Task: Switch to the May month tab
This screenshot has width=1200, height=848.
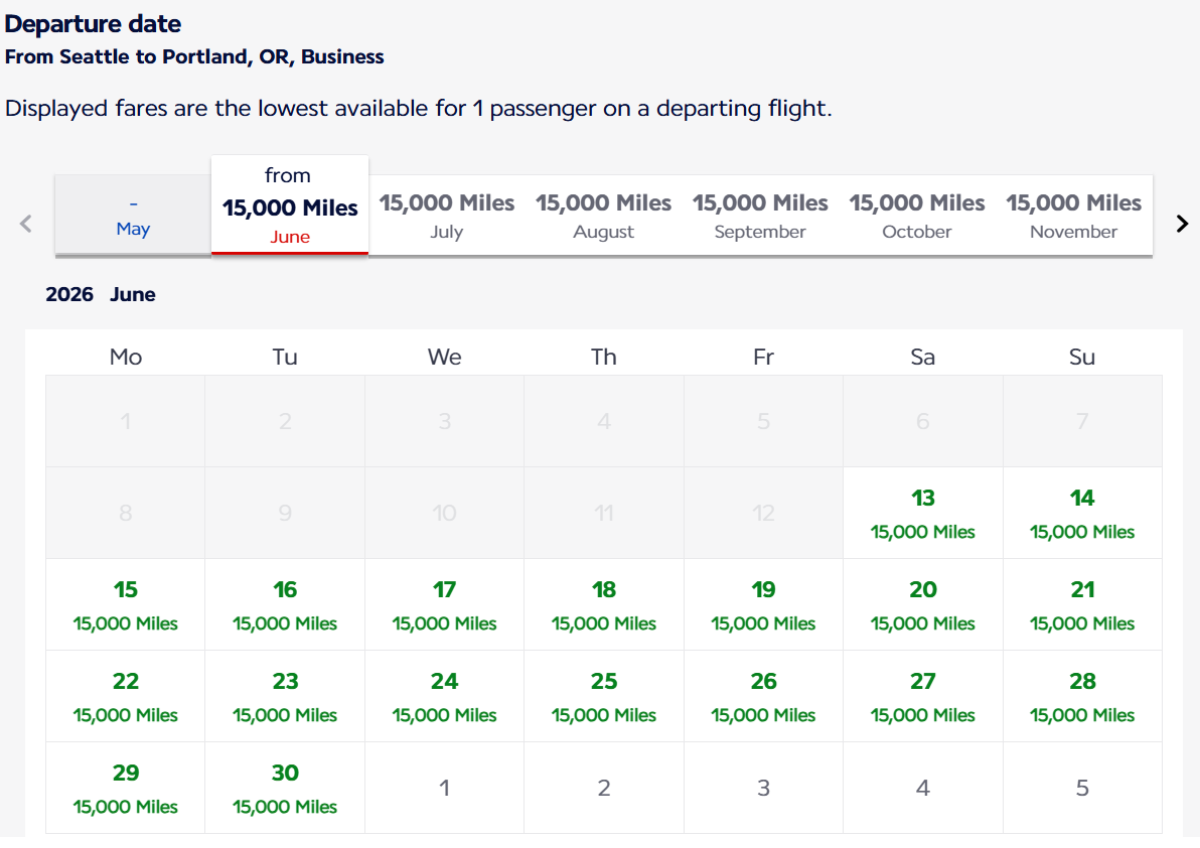Action: click(x=132, y=215)
